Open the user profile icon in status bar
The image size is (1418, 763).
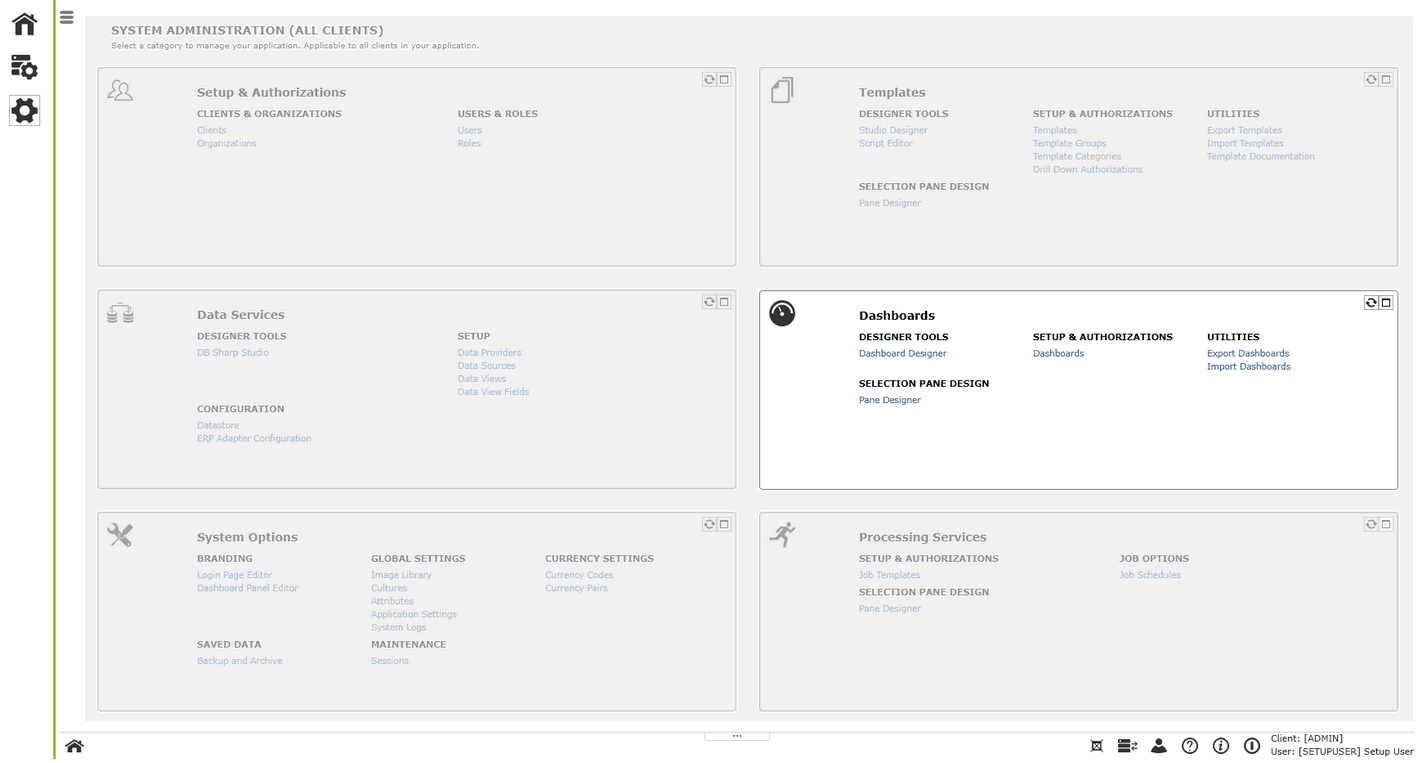1159,746
